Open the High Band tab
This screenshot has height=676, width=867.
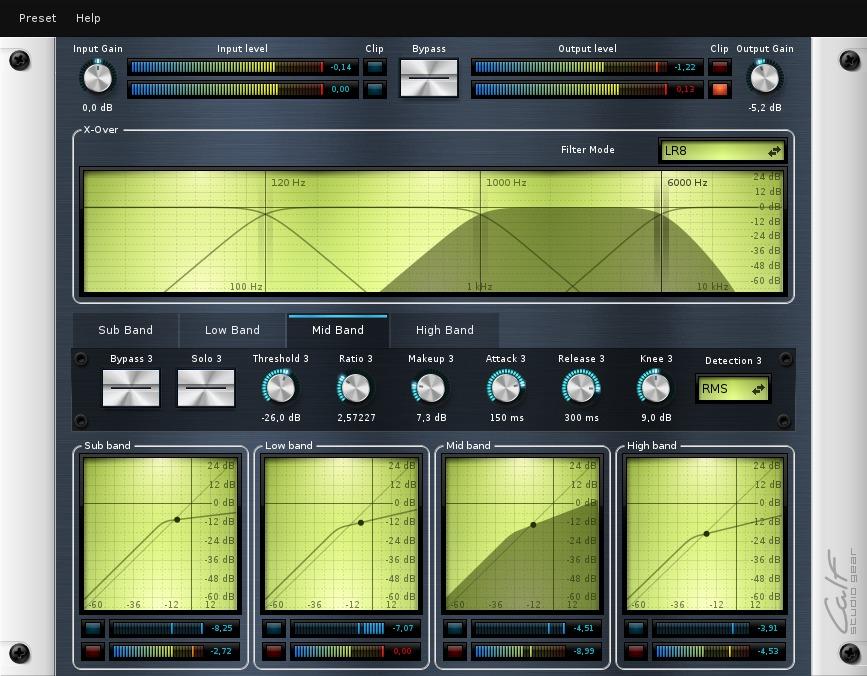click(x=445, y=330)
